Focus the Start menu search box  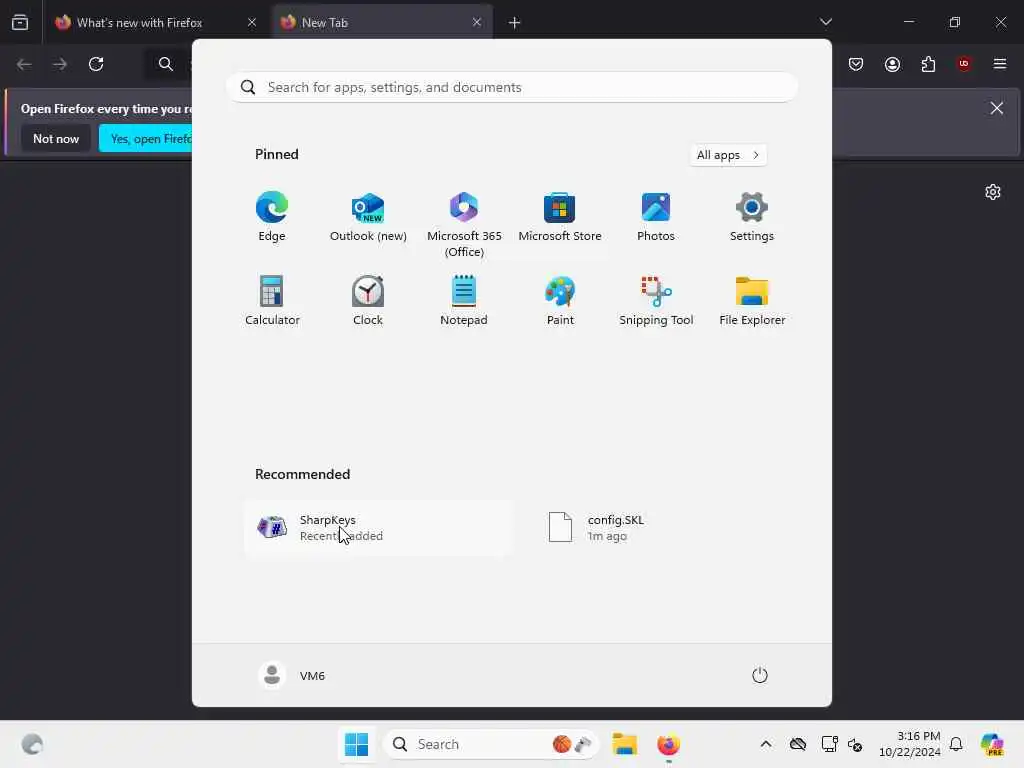tap(512, 87)
